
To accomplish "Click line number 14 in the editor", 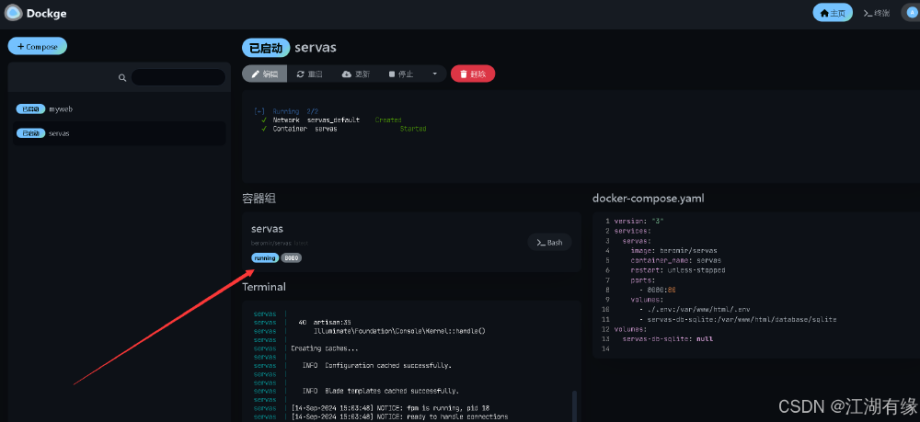I will pos(606,349).
